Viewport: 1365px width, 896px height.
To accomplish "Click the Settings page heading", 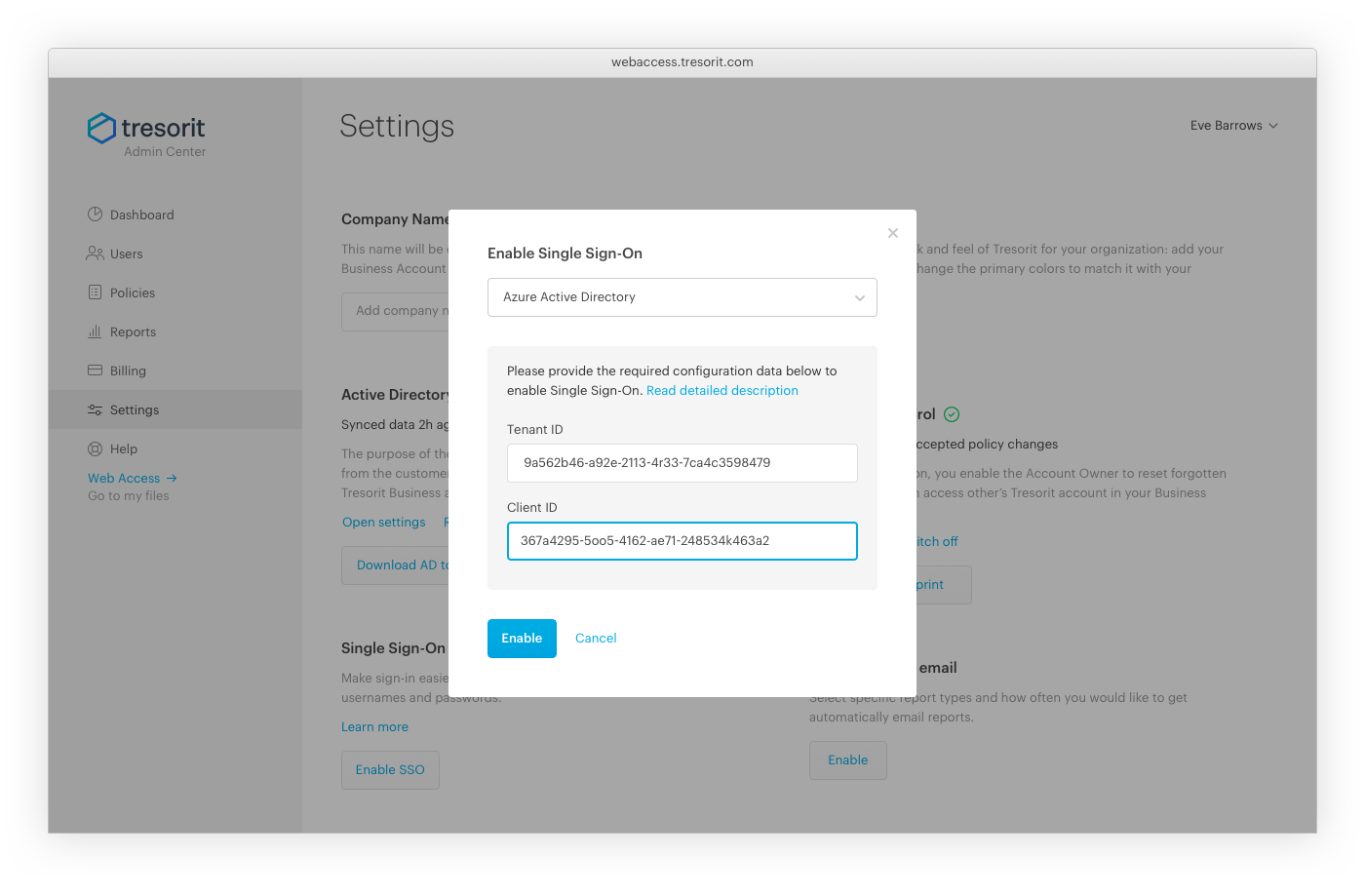I will pos(397,127).
